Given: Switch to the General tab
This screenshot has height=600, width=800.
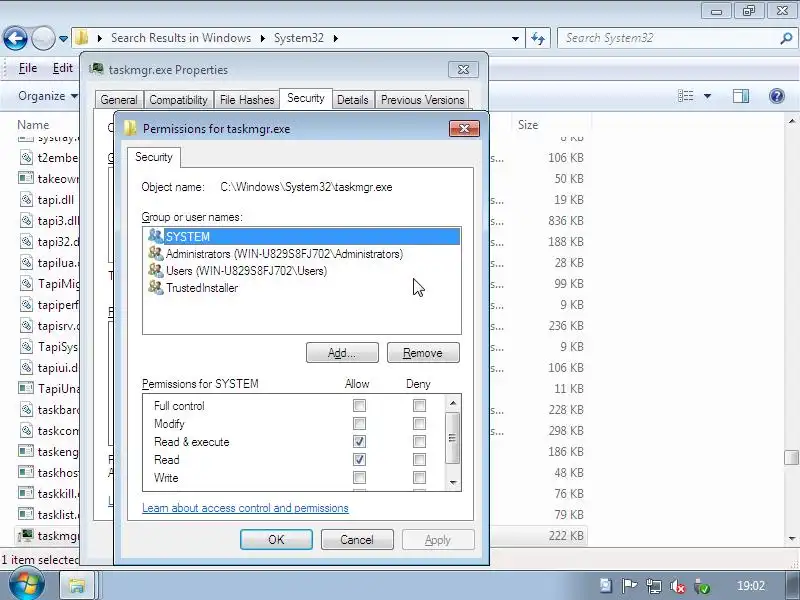Looking at the screenshot, I should pos(119,100).
